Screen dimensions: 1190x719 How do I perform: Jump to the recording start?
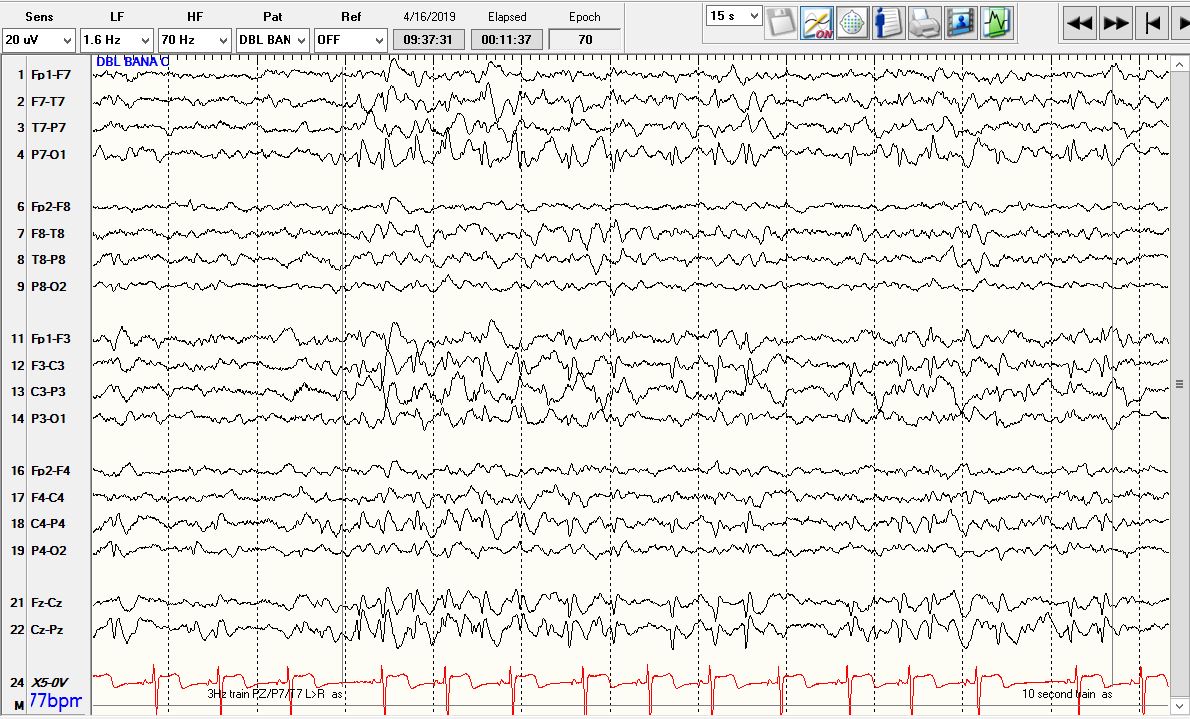coord(1153,23)
